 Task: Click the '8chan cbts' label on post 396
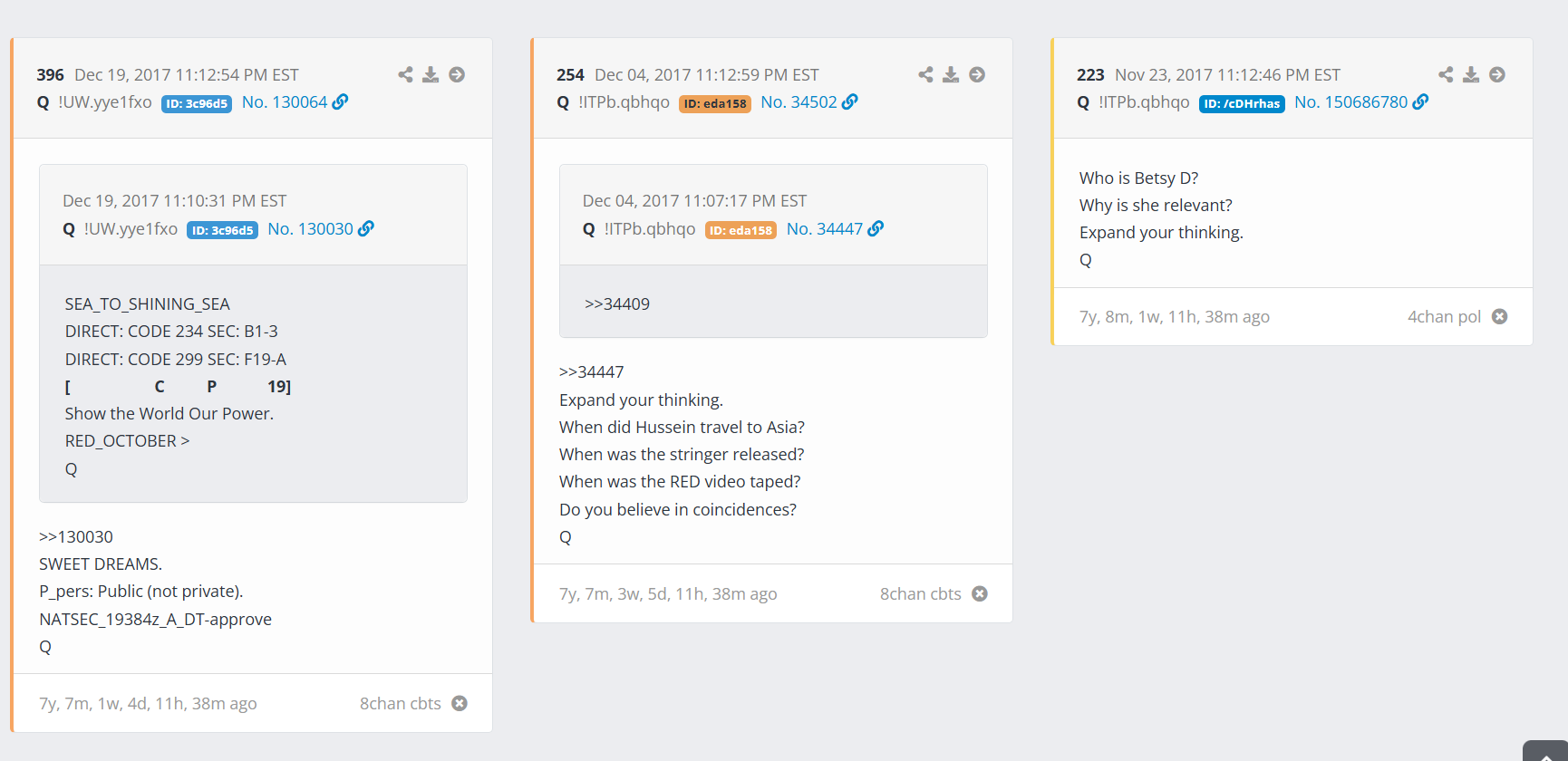(x=401, y=704)
